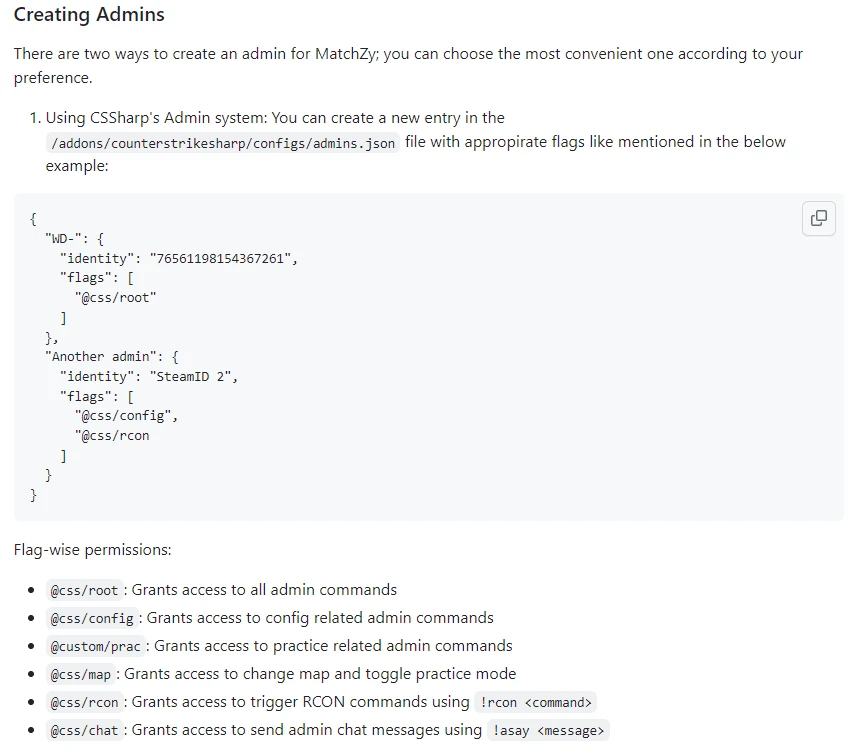Click "@css/rcon" inside the code block
852x756 pixels.
(111, 435)
